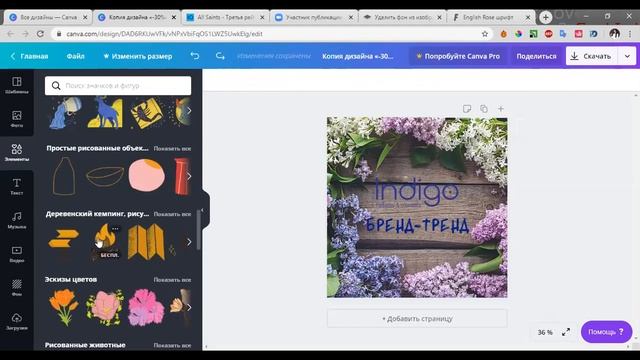This screenshot has height=360, width=640.
Task: Click the Share button
Action: click(536, 56)
